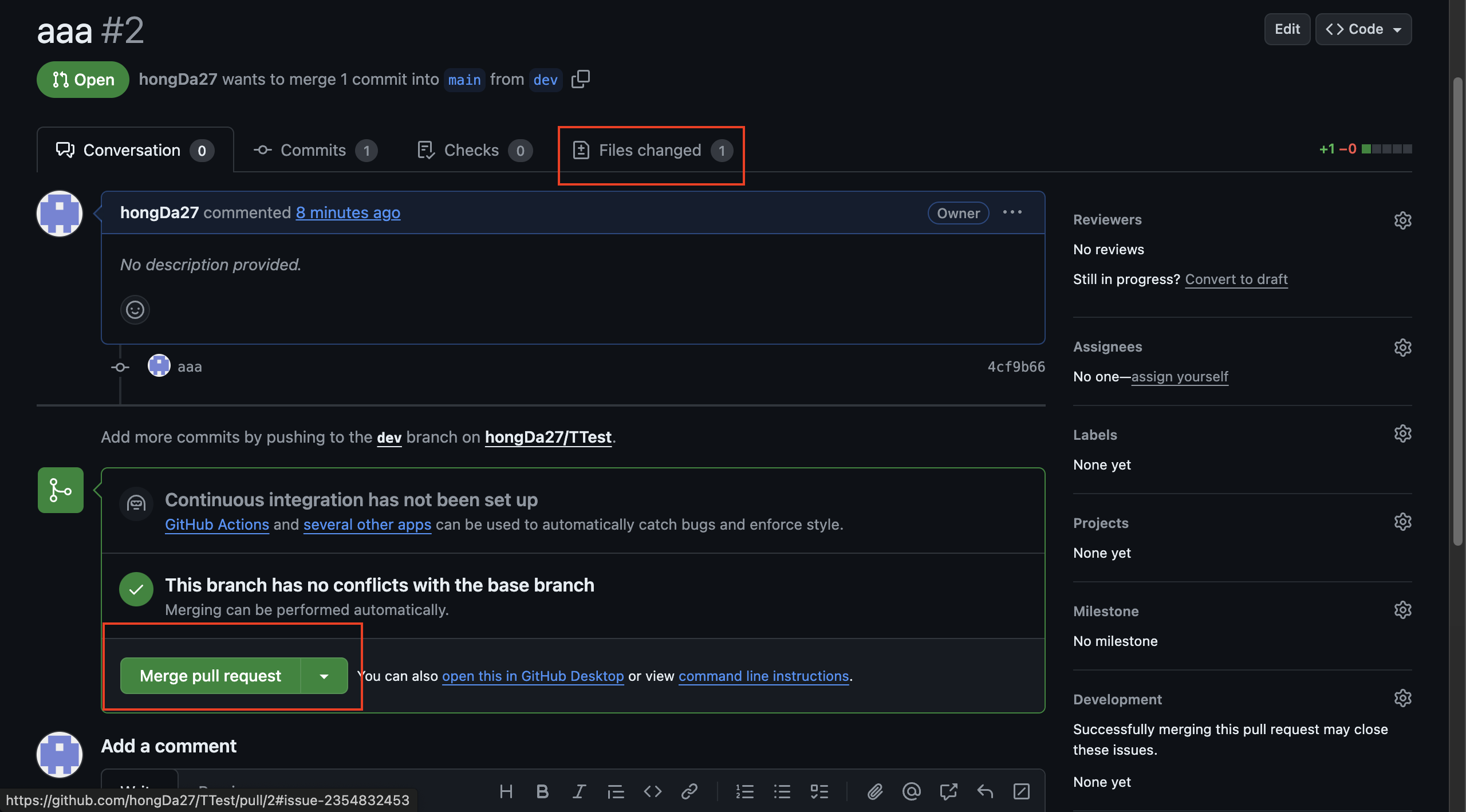Open the Commits tab
1466x812 pixels.
click(x=315, y=150)
